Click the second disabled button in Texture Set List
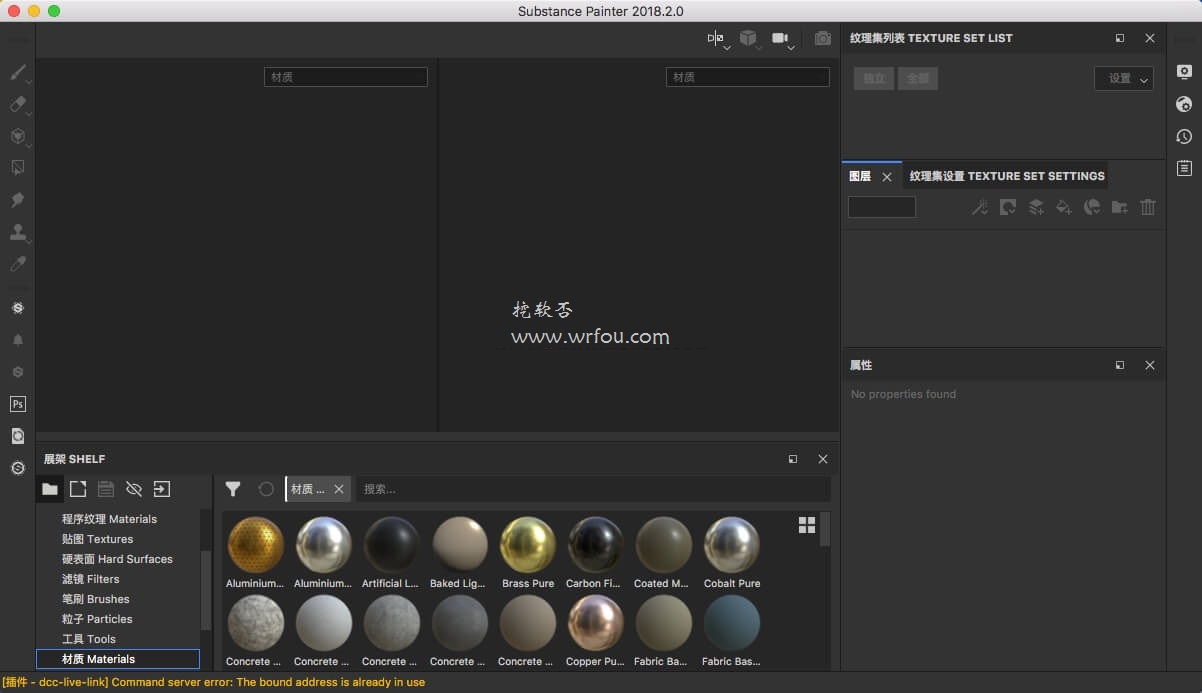This screenshot has height=693, width=1202. pyautogui.click(x=918, y=78)
